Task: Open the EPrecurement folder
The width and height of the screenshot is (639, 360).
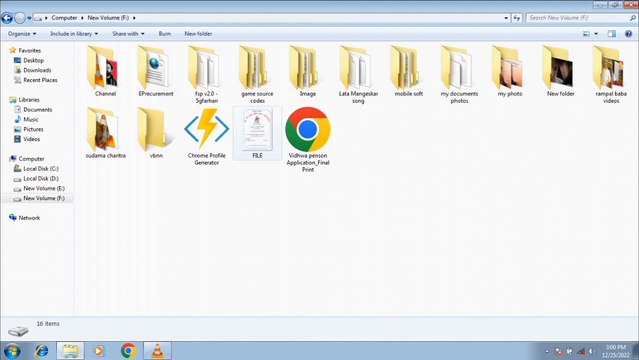Action: (x=156, y=71)
